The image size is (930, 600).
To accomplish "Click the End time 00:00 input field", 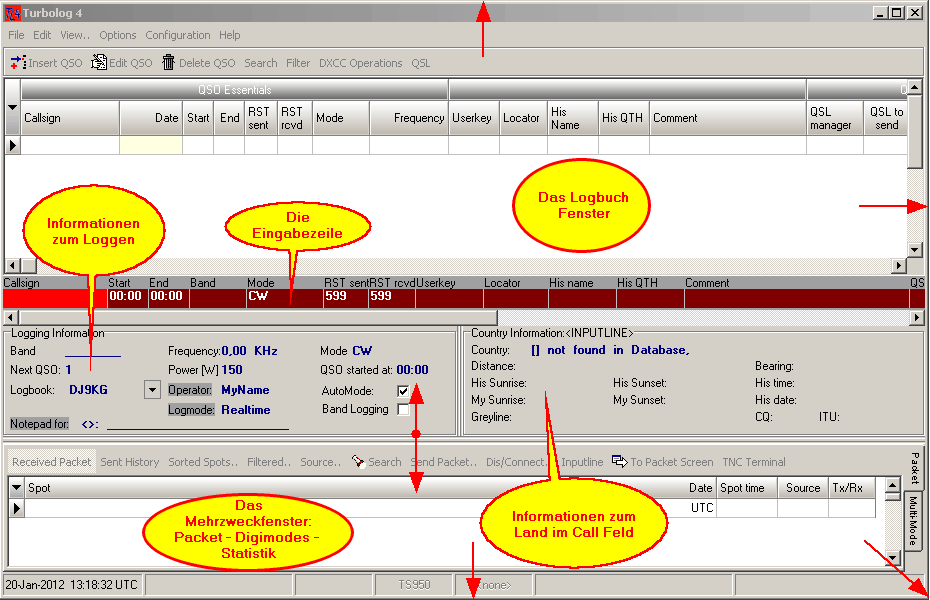I will coord(168,298).
